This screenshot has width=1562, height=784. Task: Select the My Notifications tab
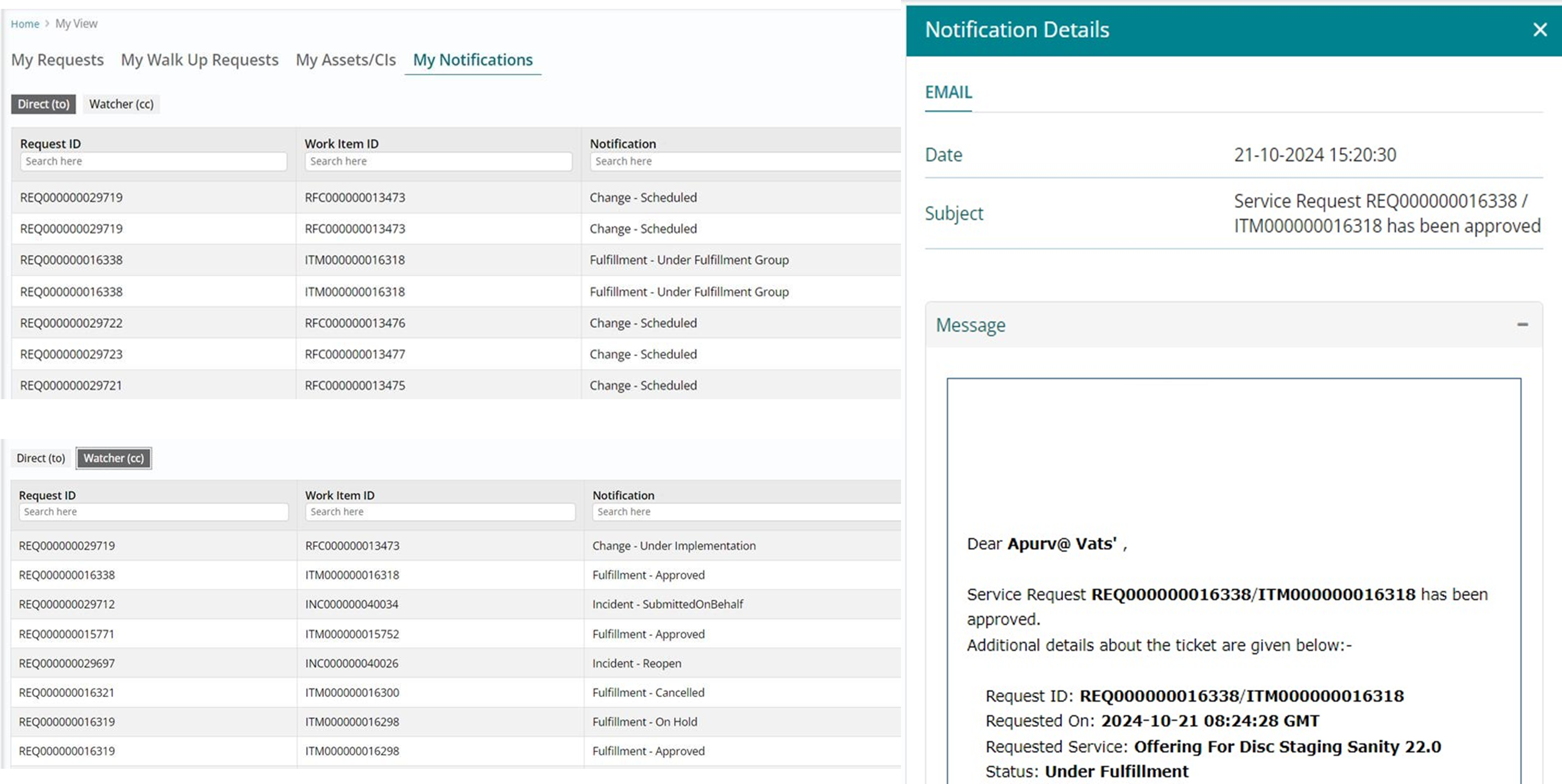click(x=473, y=60)
